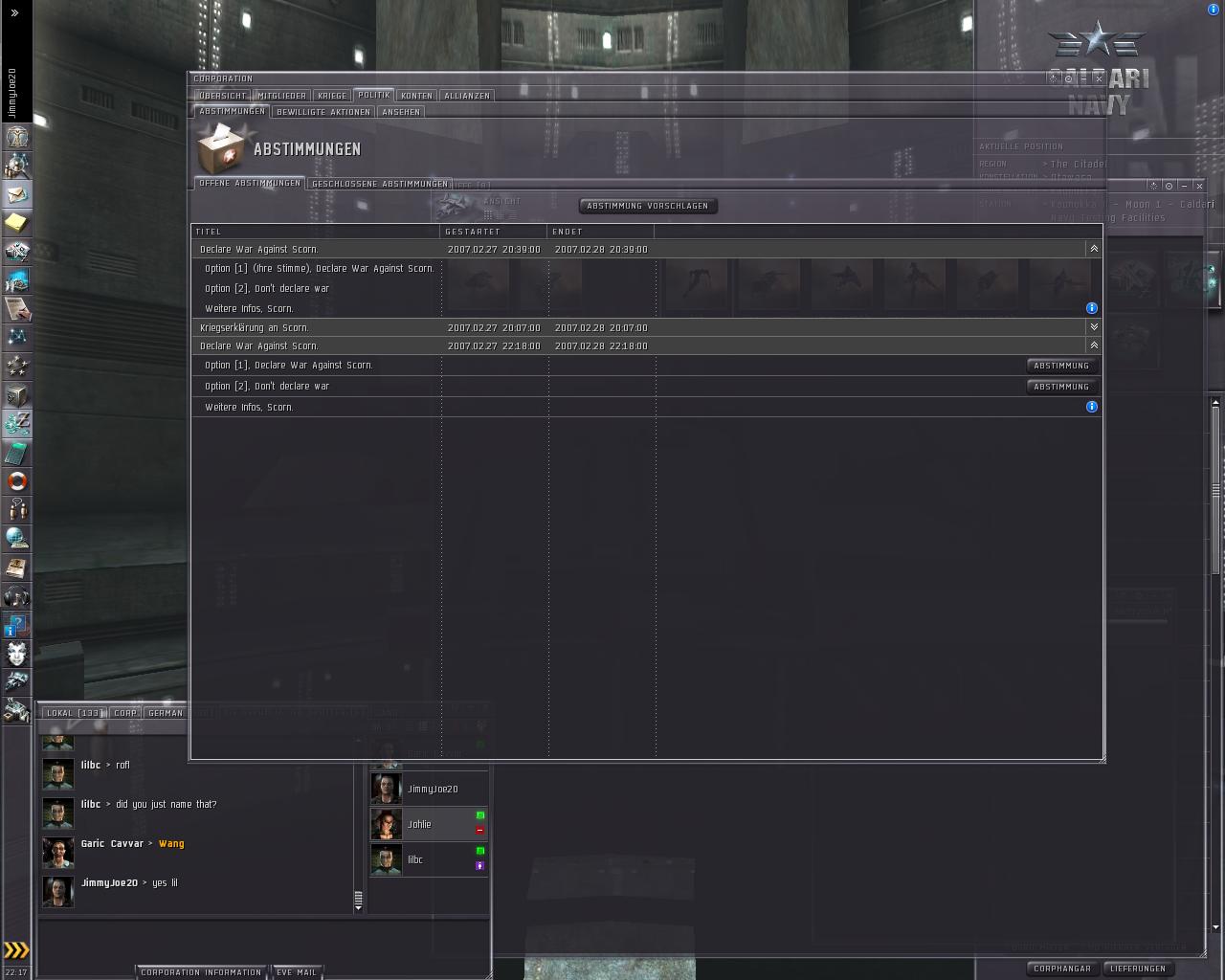Sort votes by Titel column header
This screenshot has height=980, width=1225.
[x=315, y=232]
